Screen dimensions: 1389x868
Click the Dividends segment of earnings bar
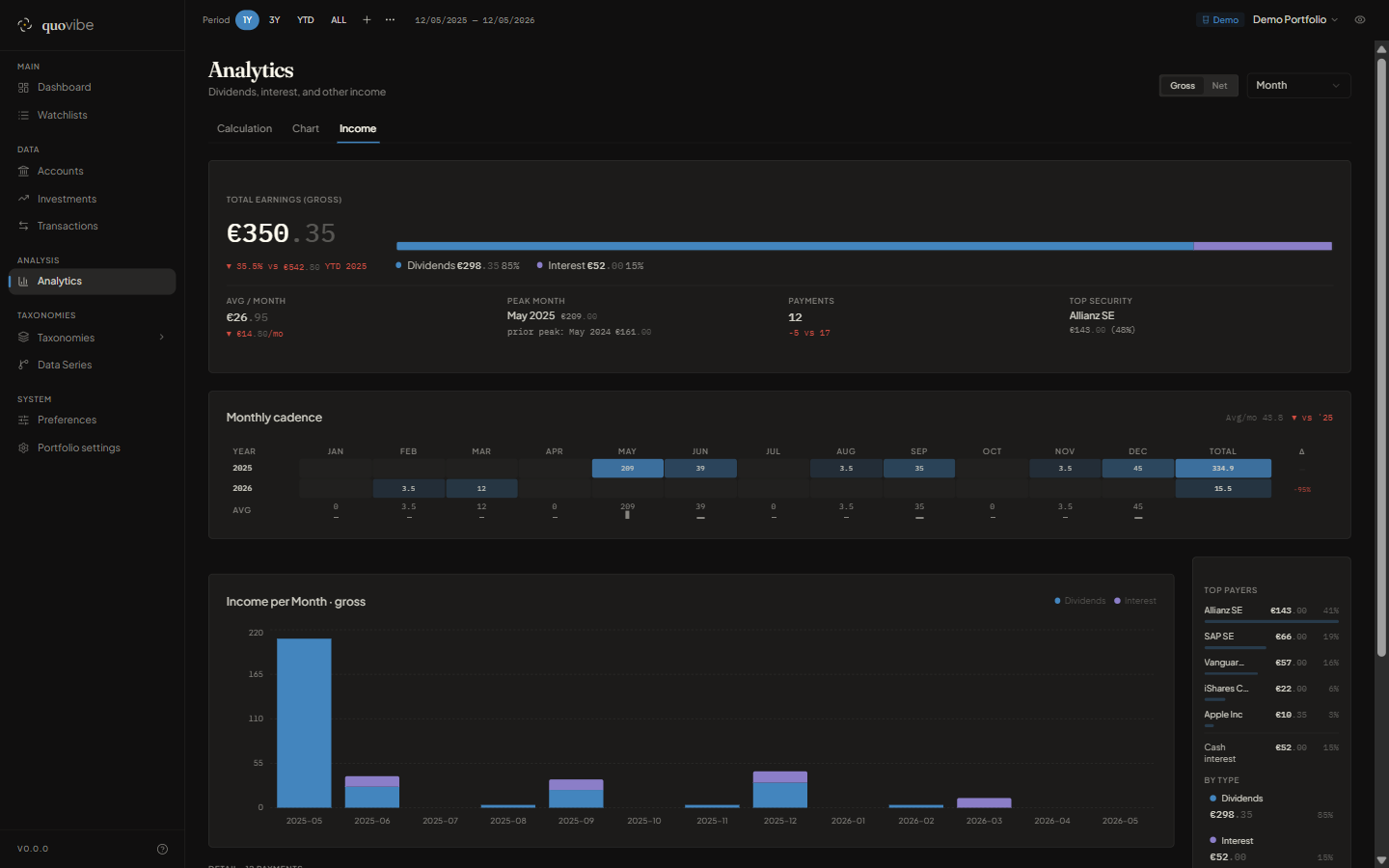point(795,246)
